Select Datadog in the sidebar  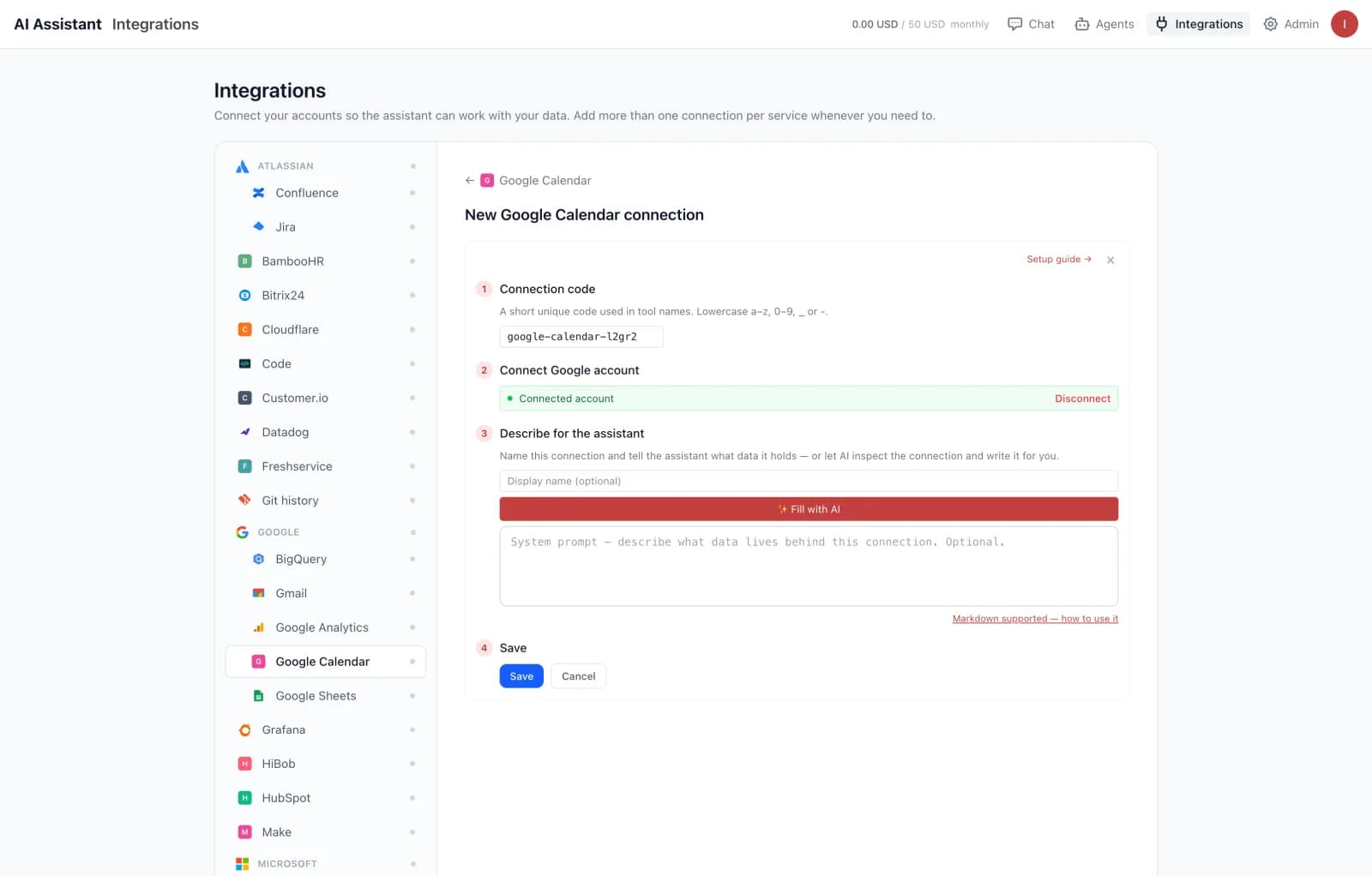click(325, 432)
